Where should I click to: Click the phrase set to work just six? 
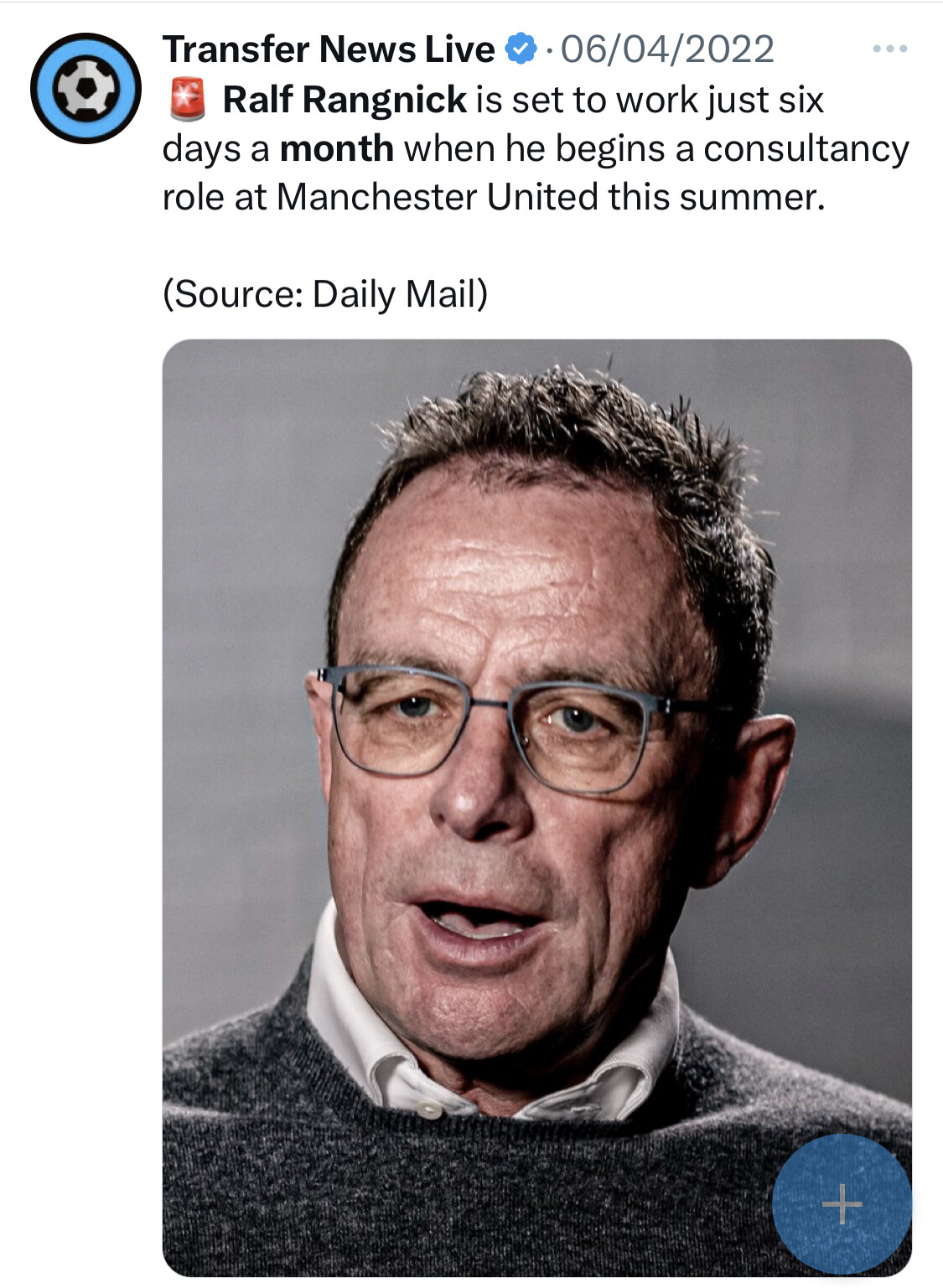[668, 100]
